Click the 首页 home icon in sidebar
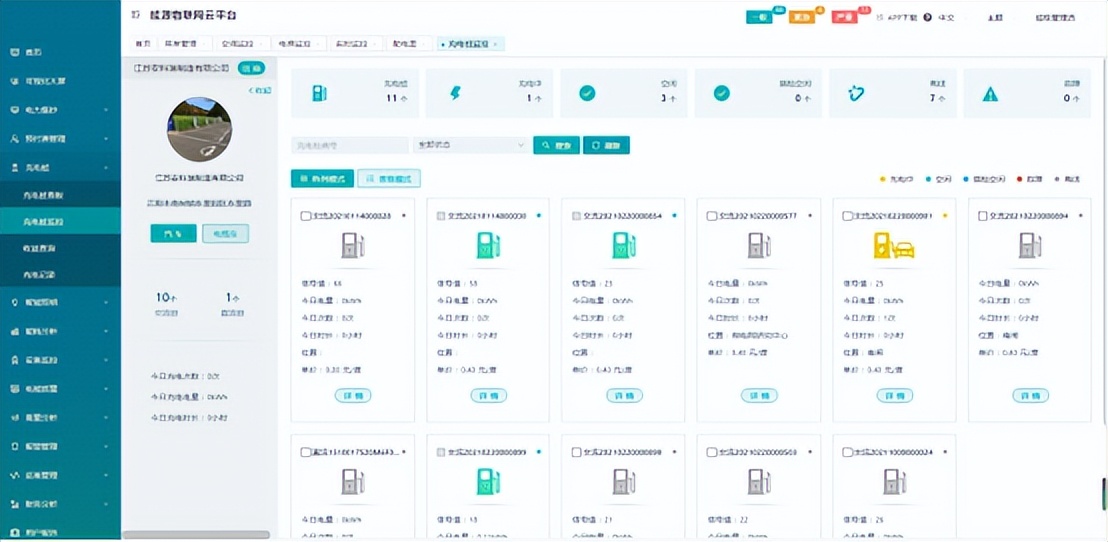1108x542 pixels. (14, 52)
